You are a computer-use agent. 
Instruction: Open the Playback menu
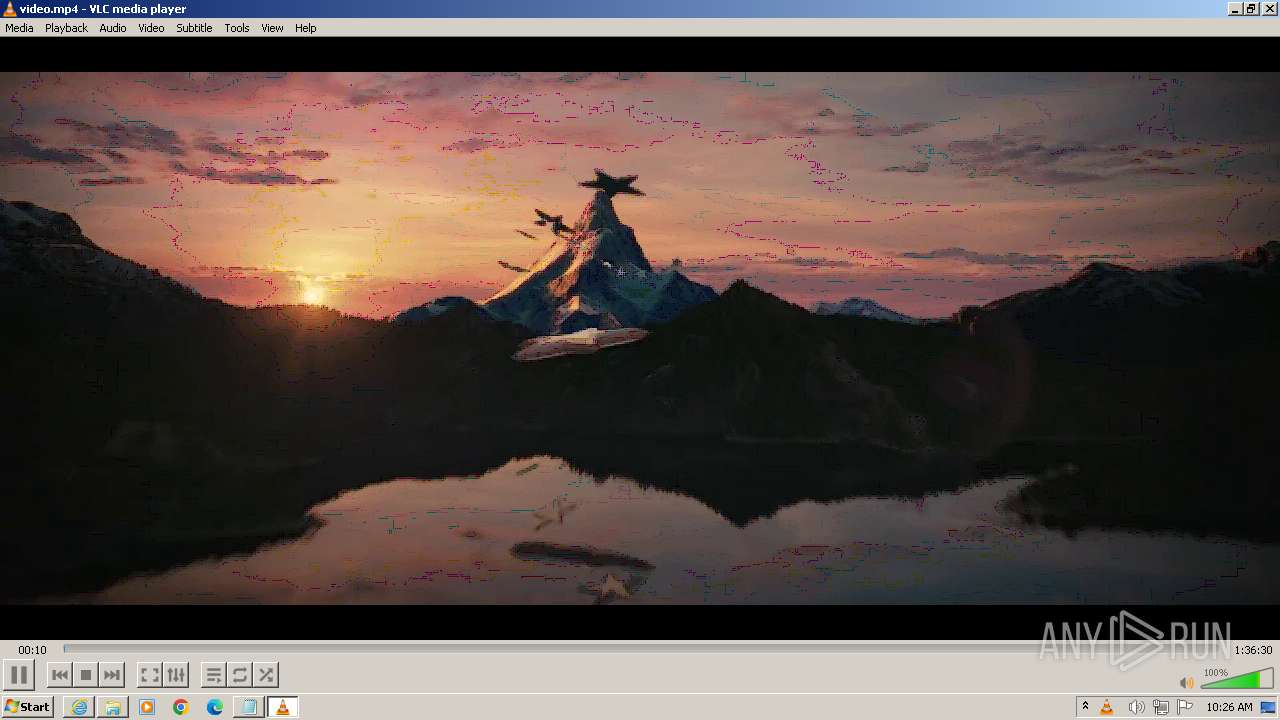click(66, 28)
